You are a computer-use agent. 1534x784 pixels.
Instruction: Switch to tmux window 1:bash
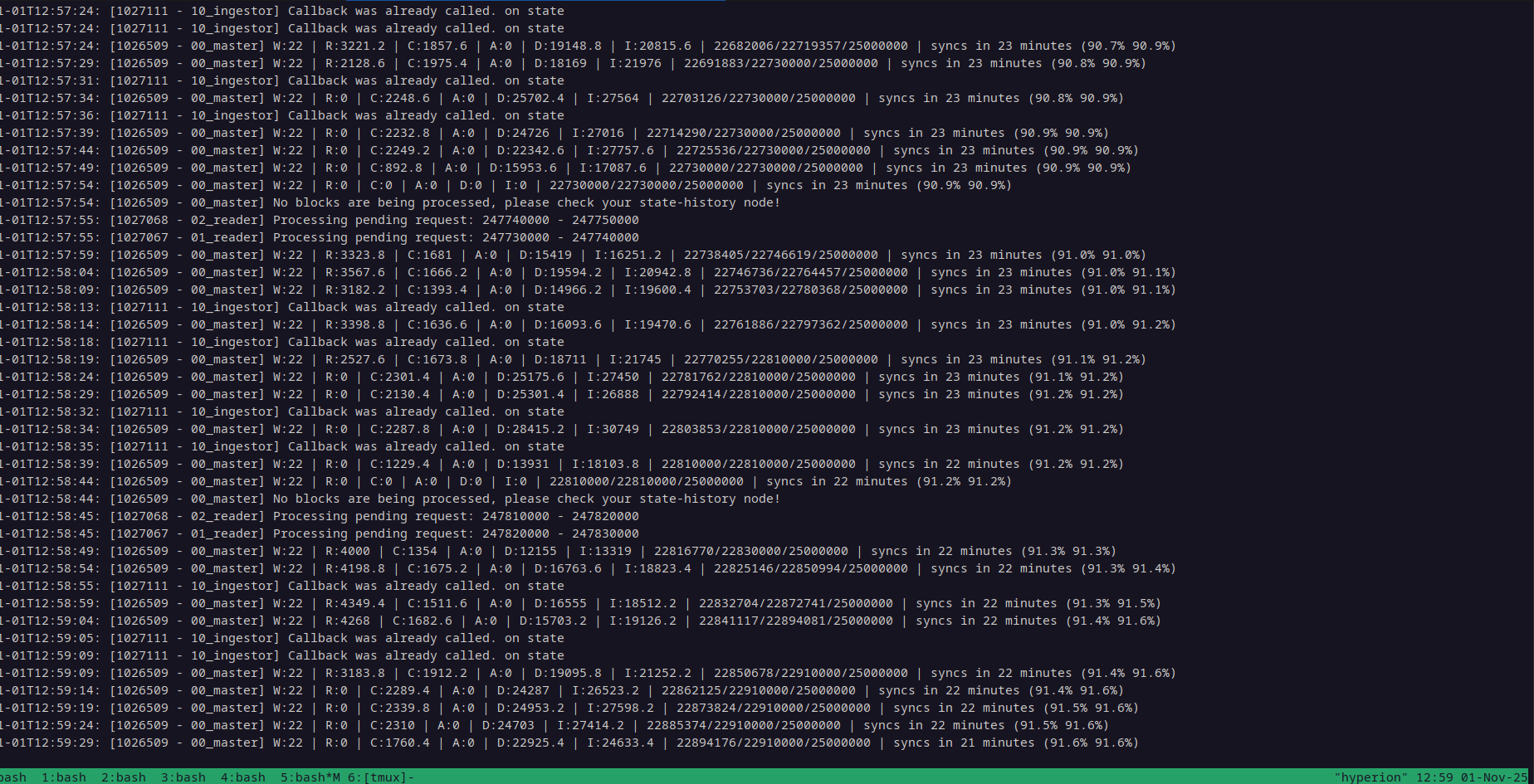click(x=64, y=777)
